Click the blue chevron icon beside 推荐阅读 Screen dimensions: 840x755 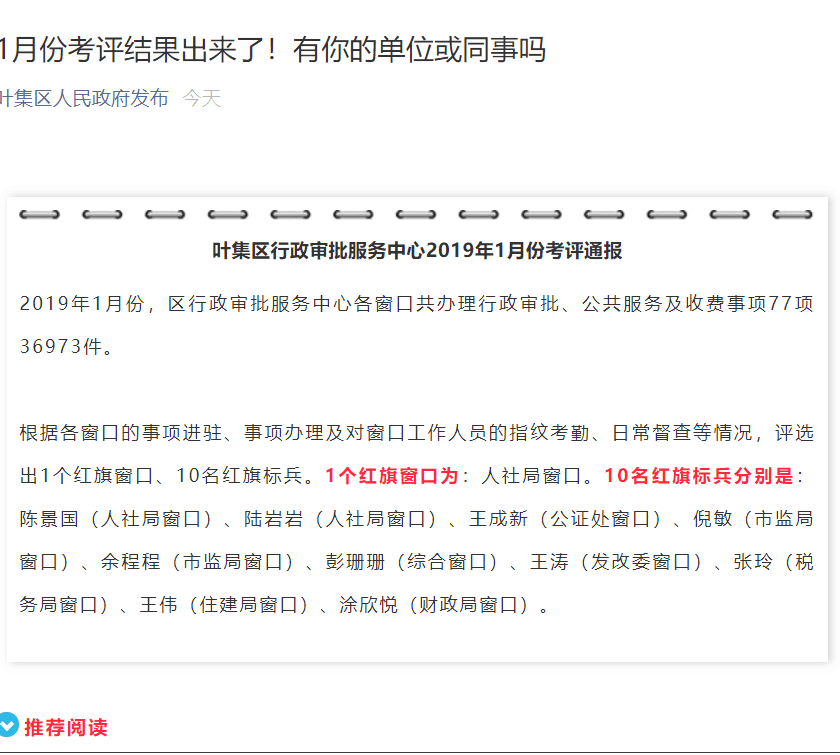[9, 726]
